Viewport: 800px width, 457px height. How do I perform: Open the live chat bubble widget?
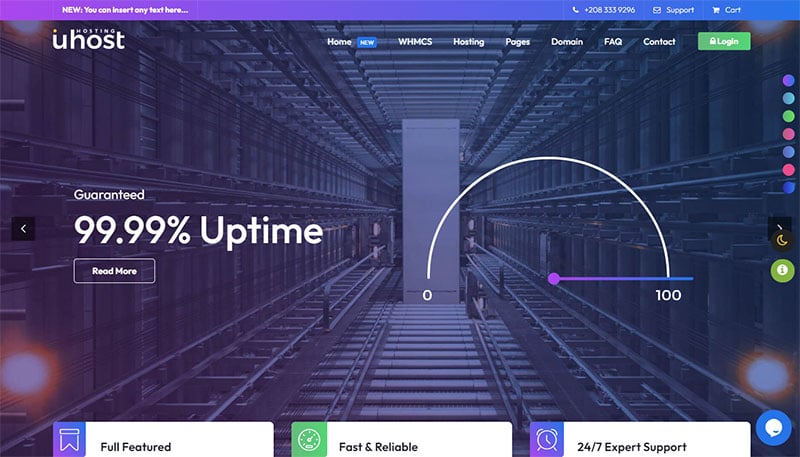tap(773, 428)
